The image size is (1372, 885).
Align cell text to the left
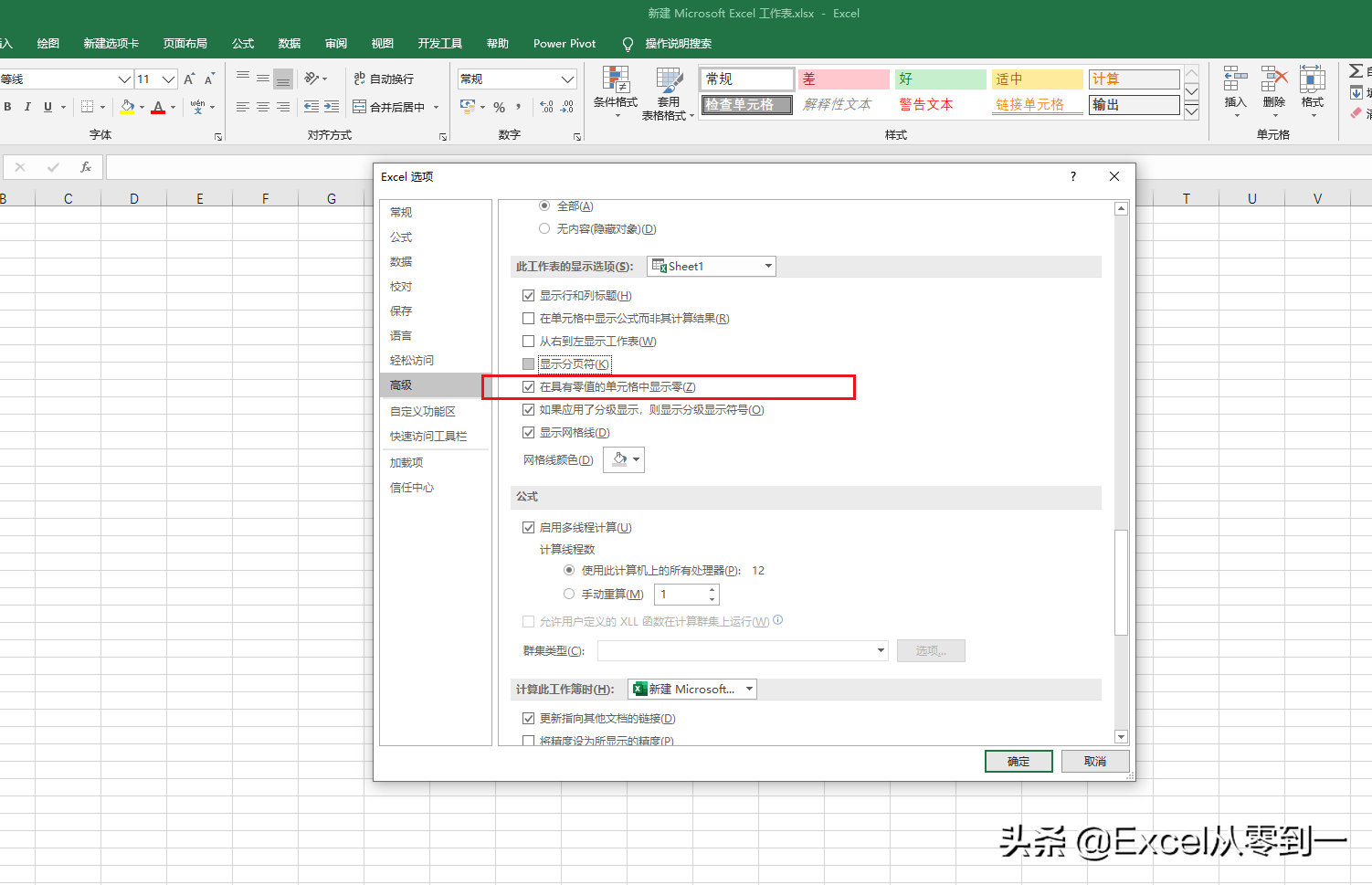(242, 107)
